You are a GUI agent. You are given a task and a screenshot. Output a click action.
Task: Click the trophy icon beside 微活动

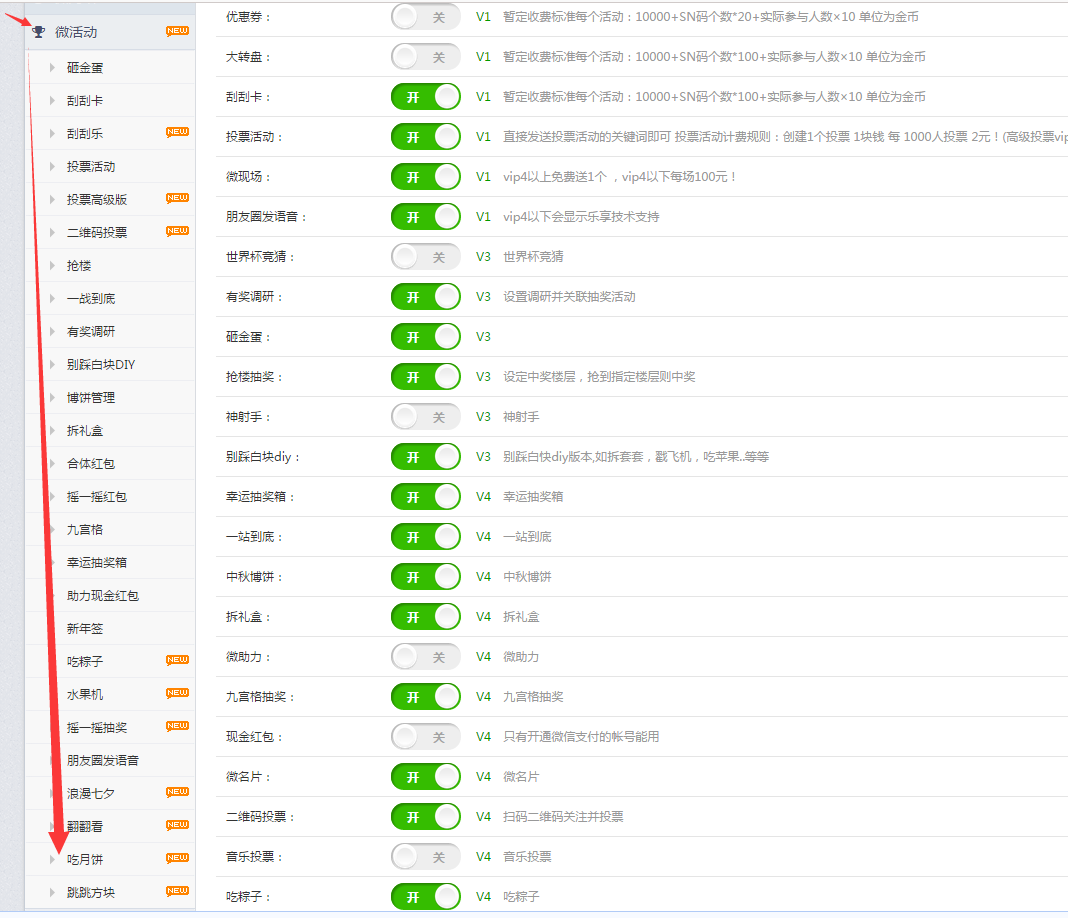(38, 32)
